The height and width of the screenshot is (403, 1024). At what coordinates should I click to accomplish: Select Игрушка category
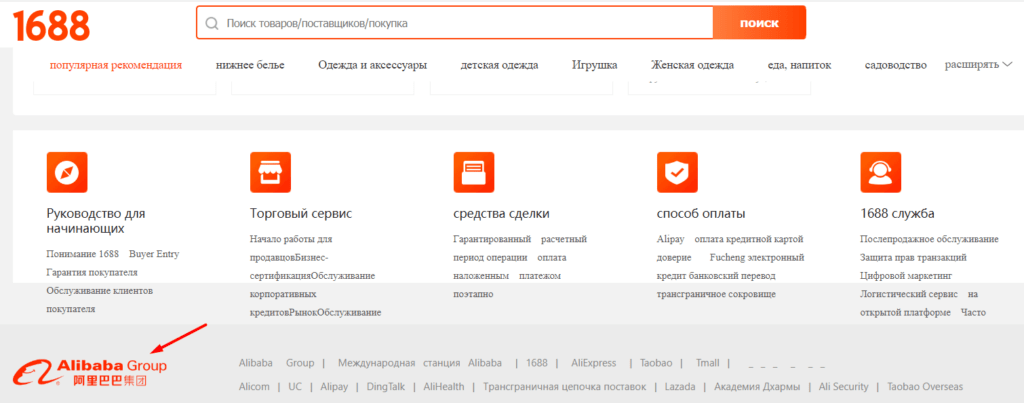tap(595, 65)
